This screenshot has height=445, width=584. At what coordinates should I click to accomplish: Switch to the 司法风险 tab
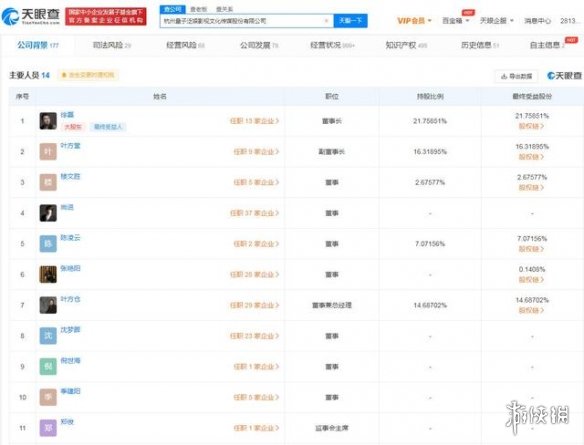point(111,45)
